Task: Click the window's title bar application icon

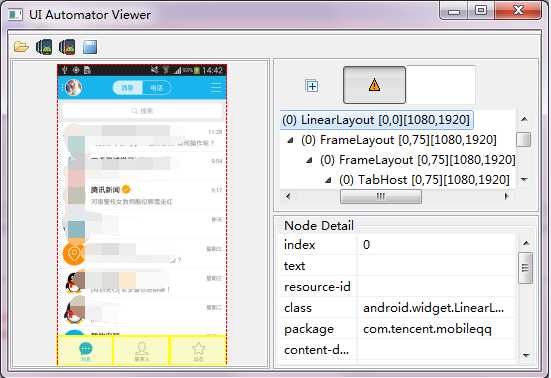Action: click(x=15, y=15)
